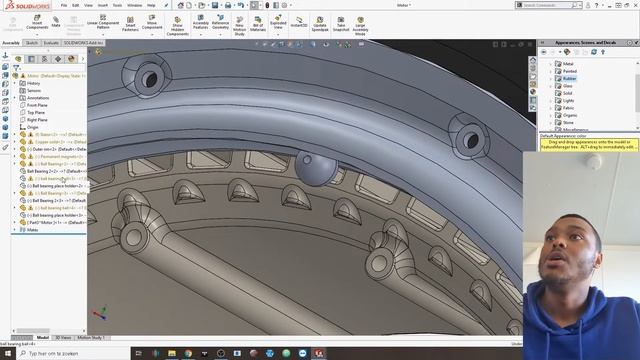Click Update Speedpak
Viewport: 640px width, 360px height.
pos(320,24)
